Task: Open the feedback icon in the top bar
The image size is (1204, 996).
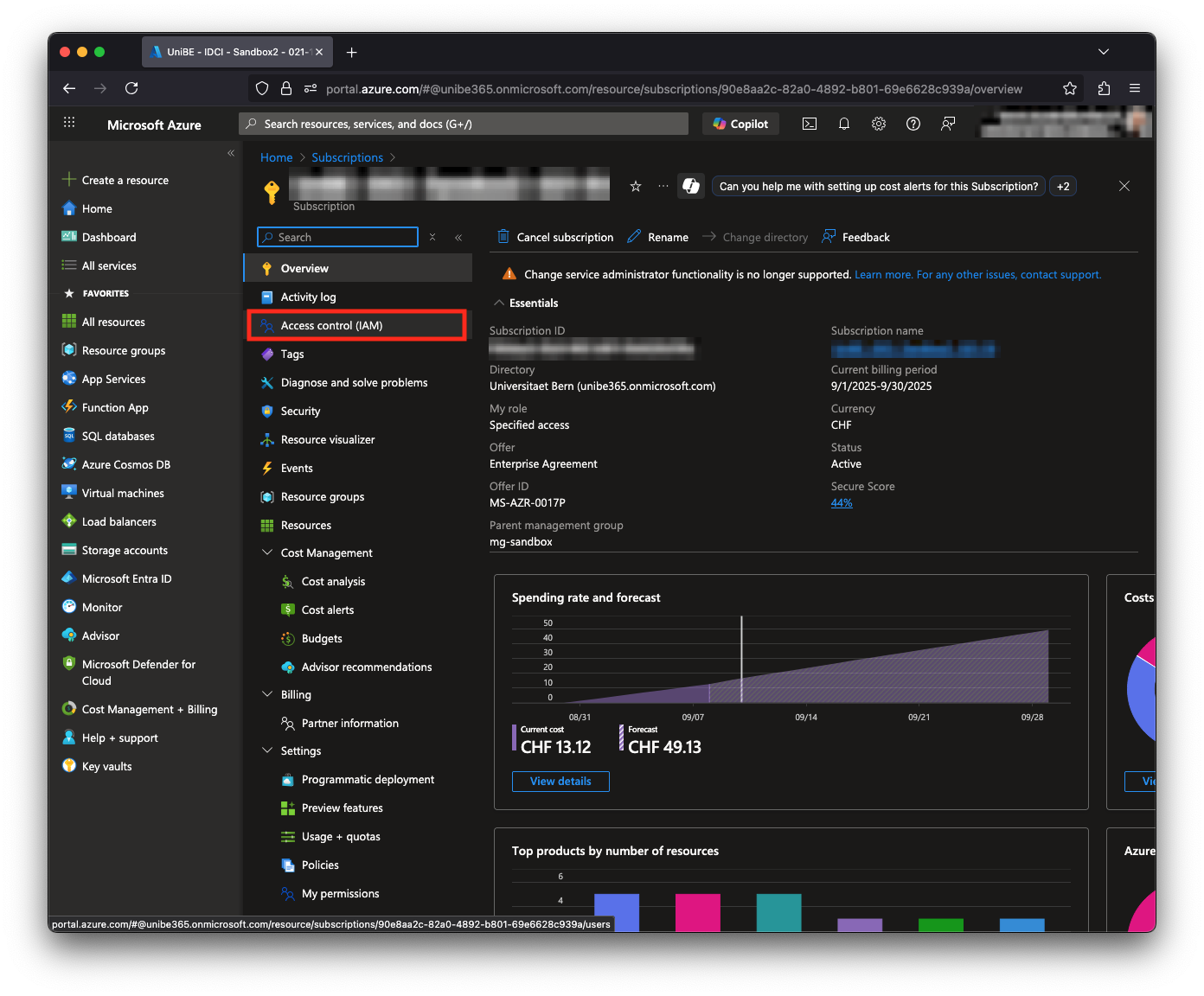Action: click(948, 124)
